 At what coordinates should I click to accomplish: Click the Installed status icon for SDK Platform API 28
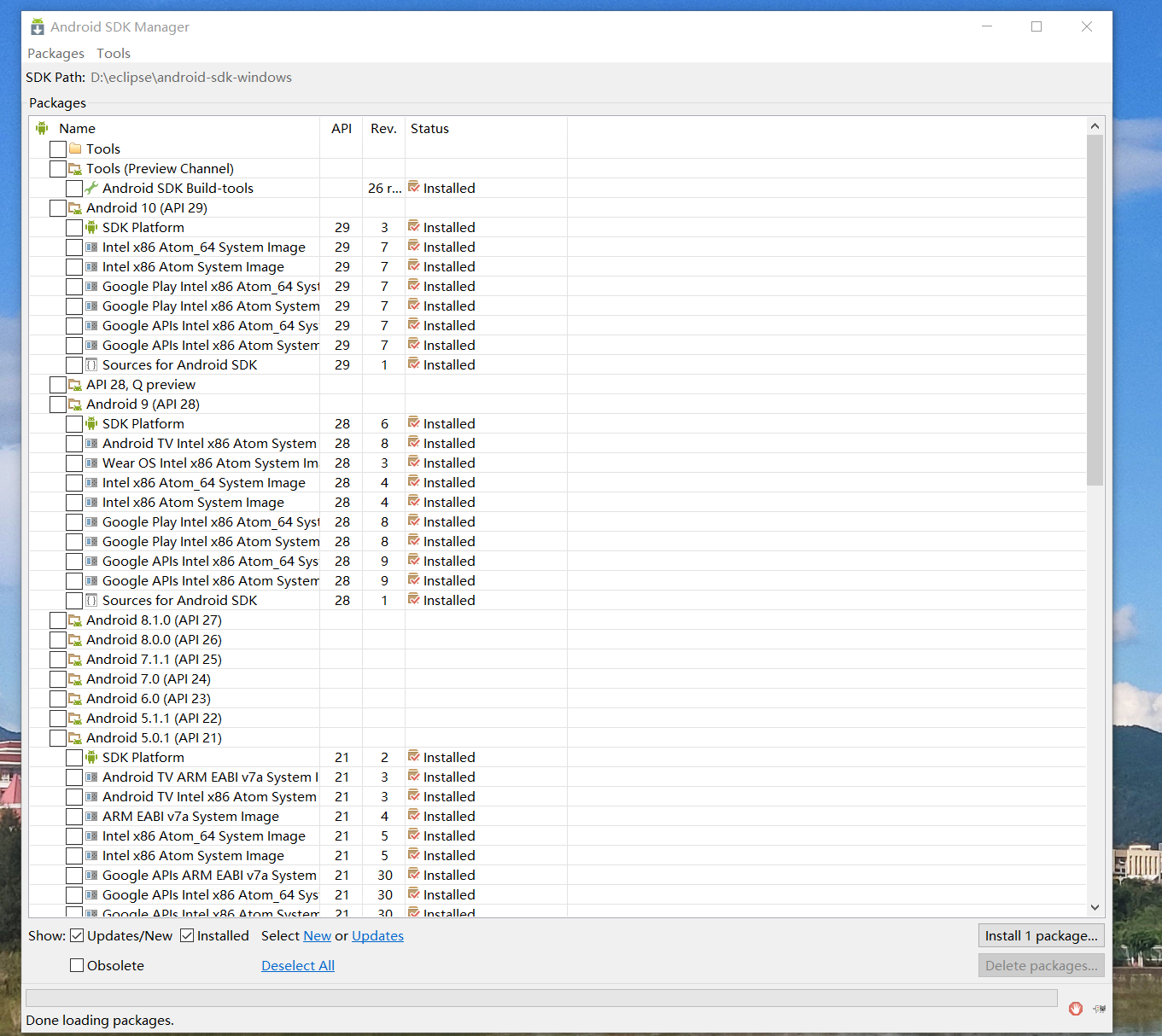coord(415,422)
